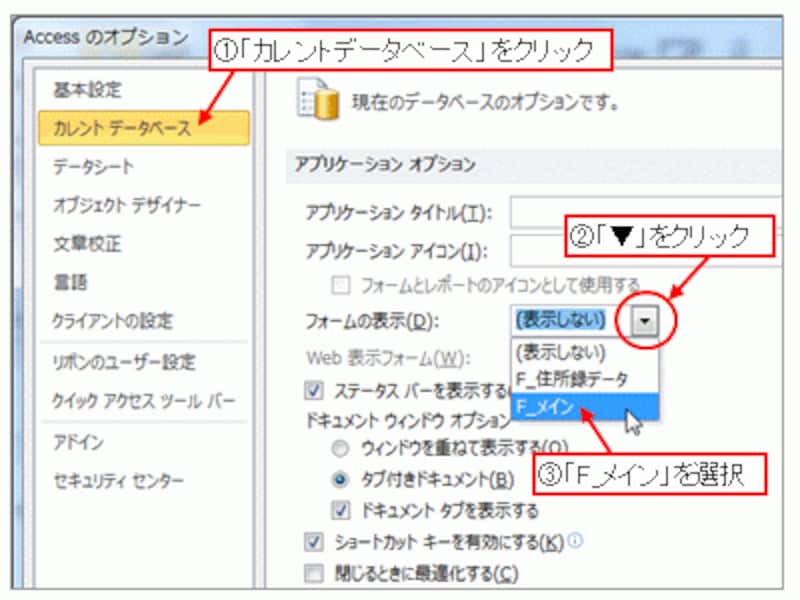800x600 pixels.
Task: Open the データシート options
Action: pyautogui.click(x=93, y=167)
